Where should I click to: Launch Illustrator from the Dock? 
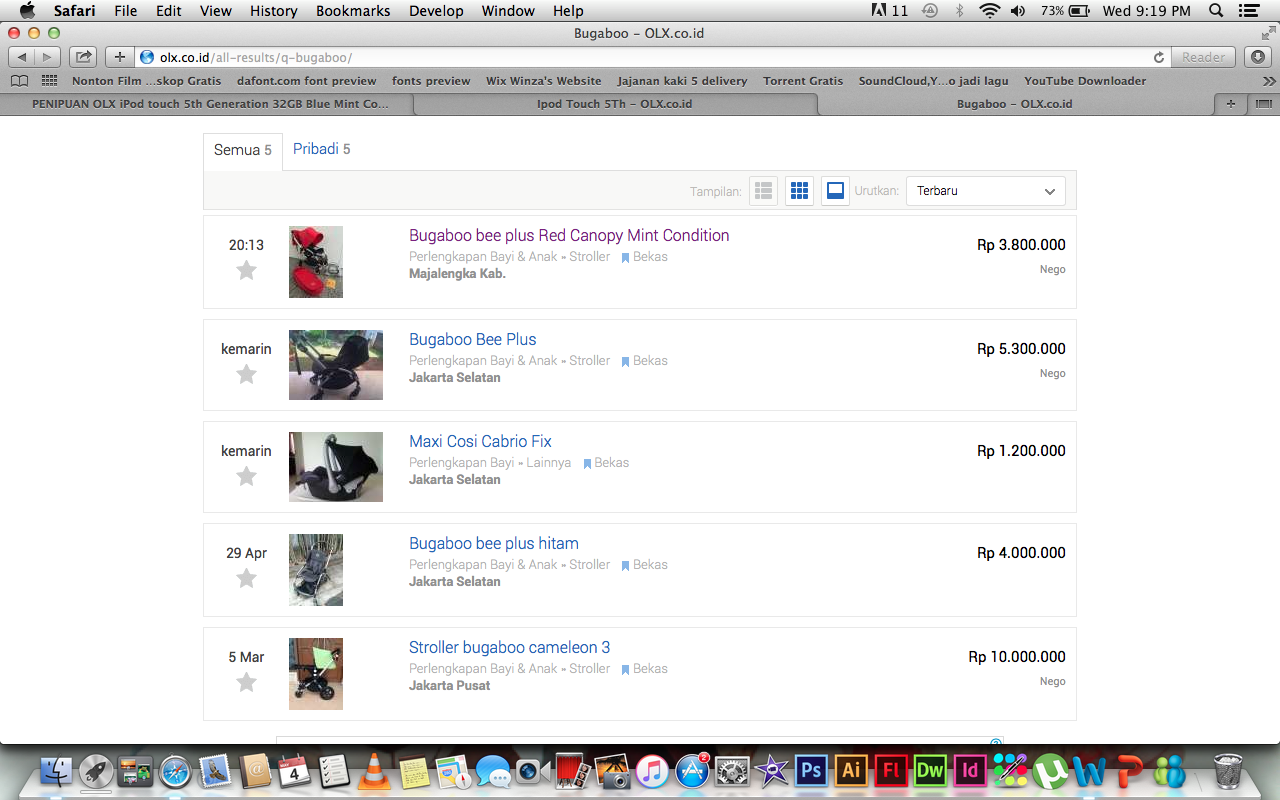tap(851, 771)
